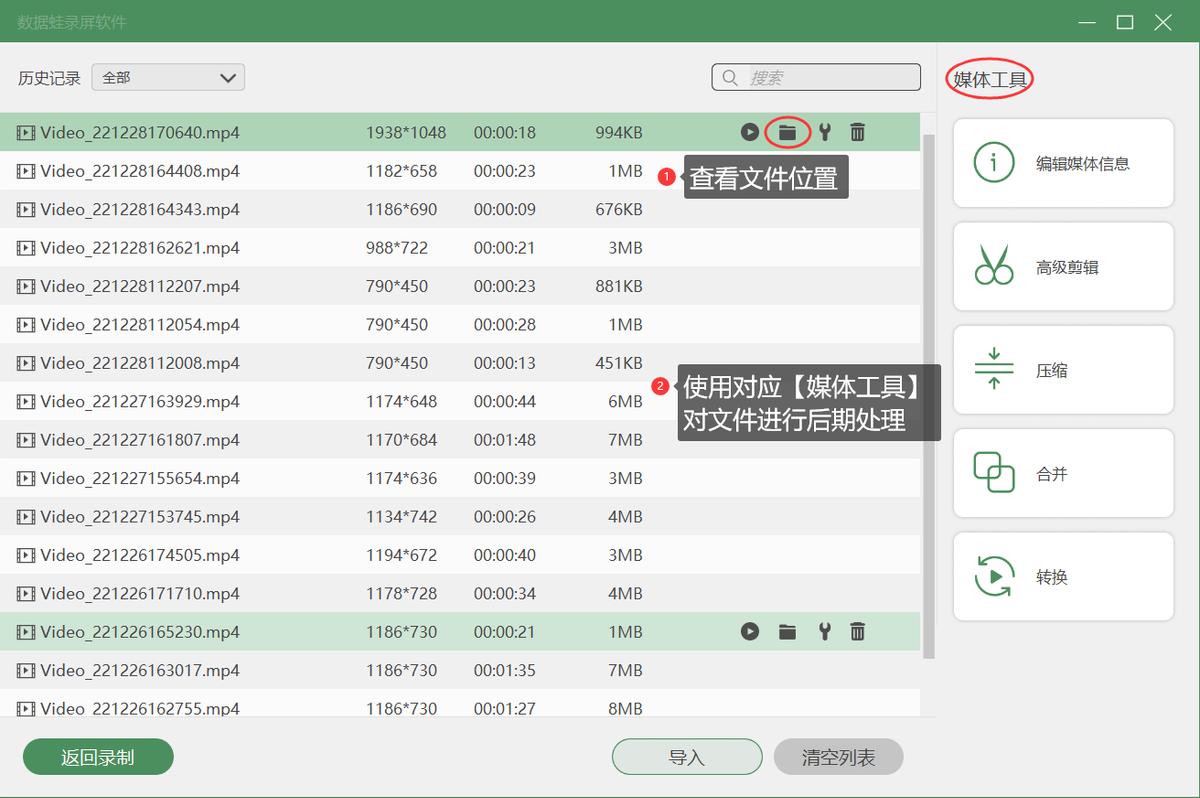Open the 转换 conversion tool
This screenshot has width=1200, height=798.
click(x=1062, y=576)
